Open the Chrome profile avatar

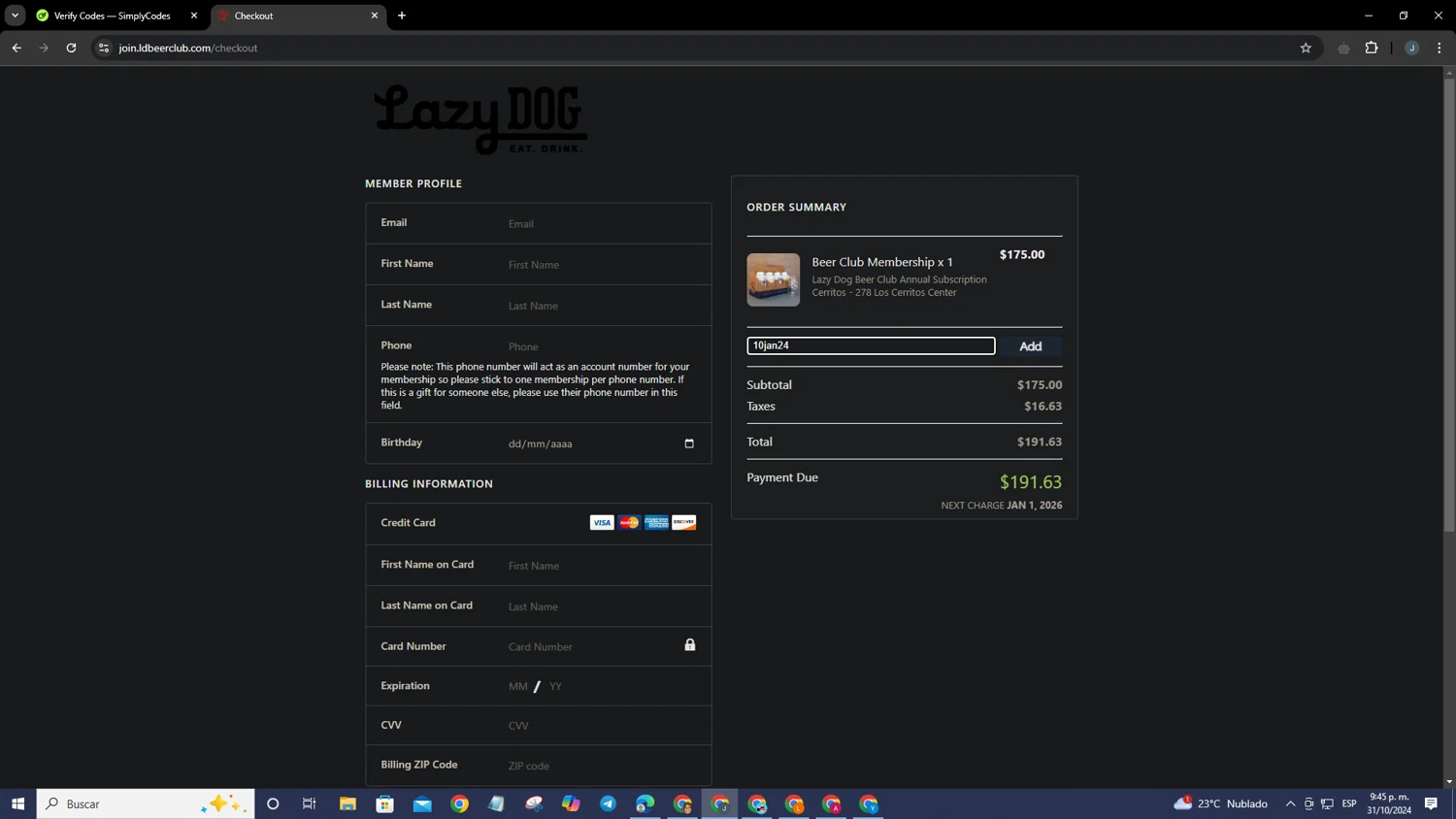1412,48
